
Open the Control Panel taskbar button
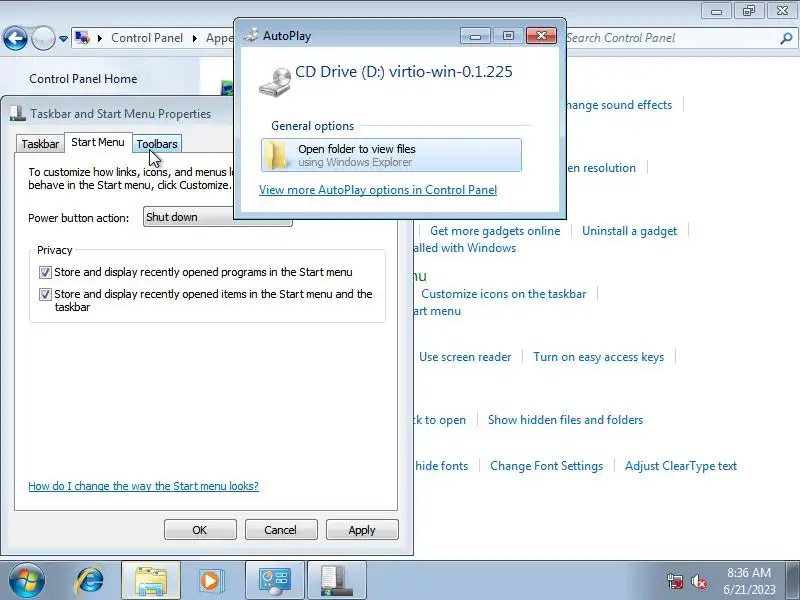coord(274,581)
